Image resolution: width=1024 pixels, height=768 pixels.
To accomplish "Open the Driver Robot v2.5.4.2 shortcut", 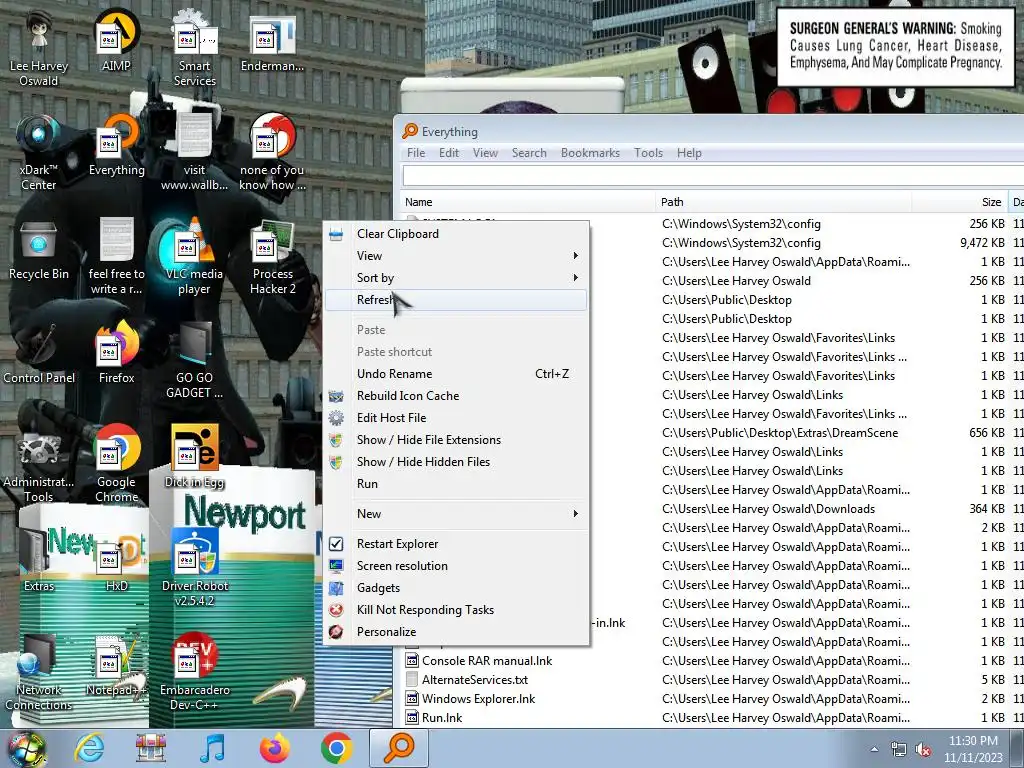I will [x=195, y=568].
